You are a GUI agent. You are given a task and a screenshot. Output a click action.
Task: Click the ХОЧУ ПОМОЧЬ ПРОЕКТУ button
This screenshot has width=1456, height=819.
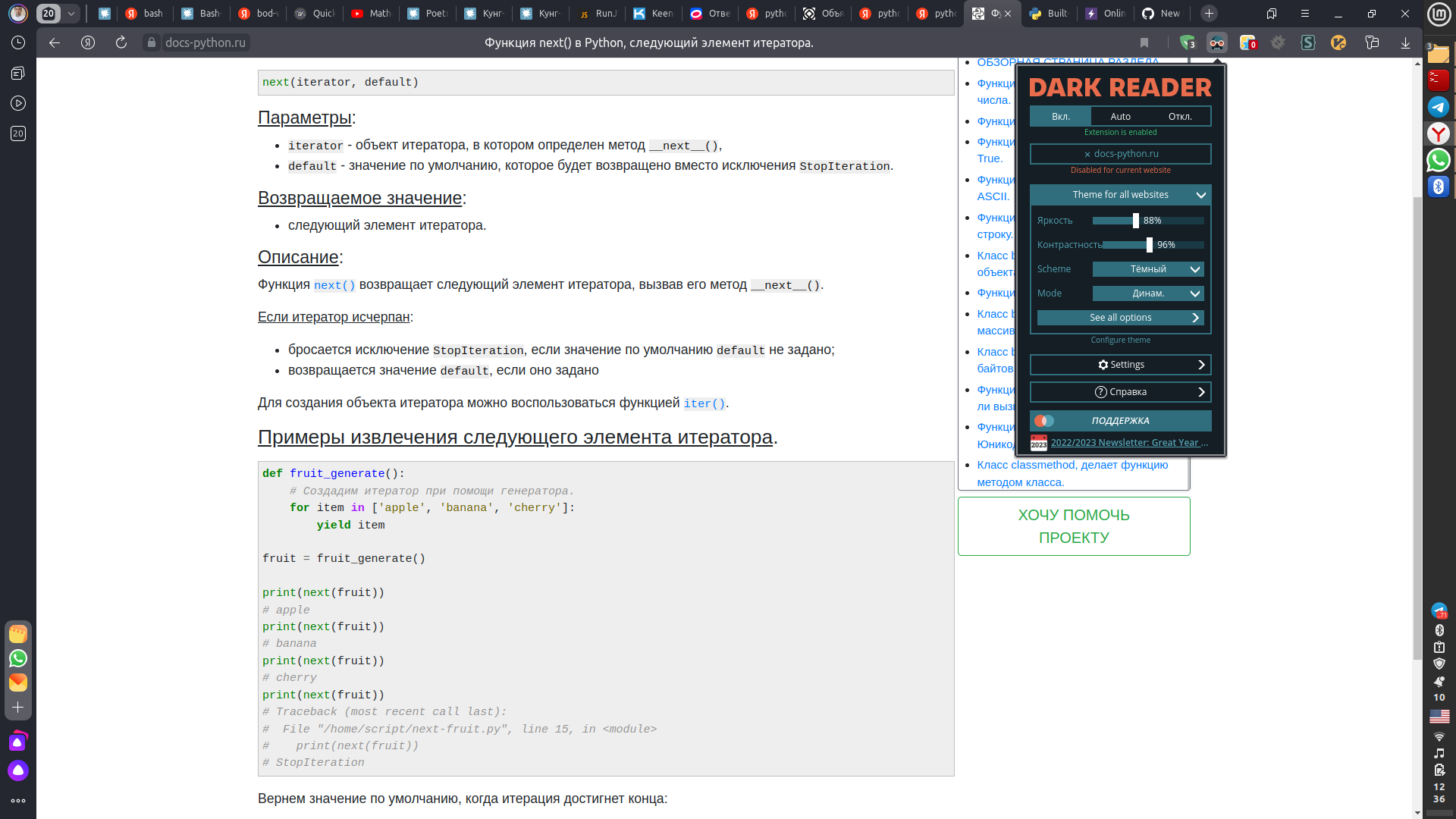[1074, 526]
